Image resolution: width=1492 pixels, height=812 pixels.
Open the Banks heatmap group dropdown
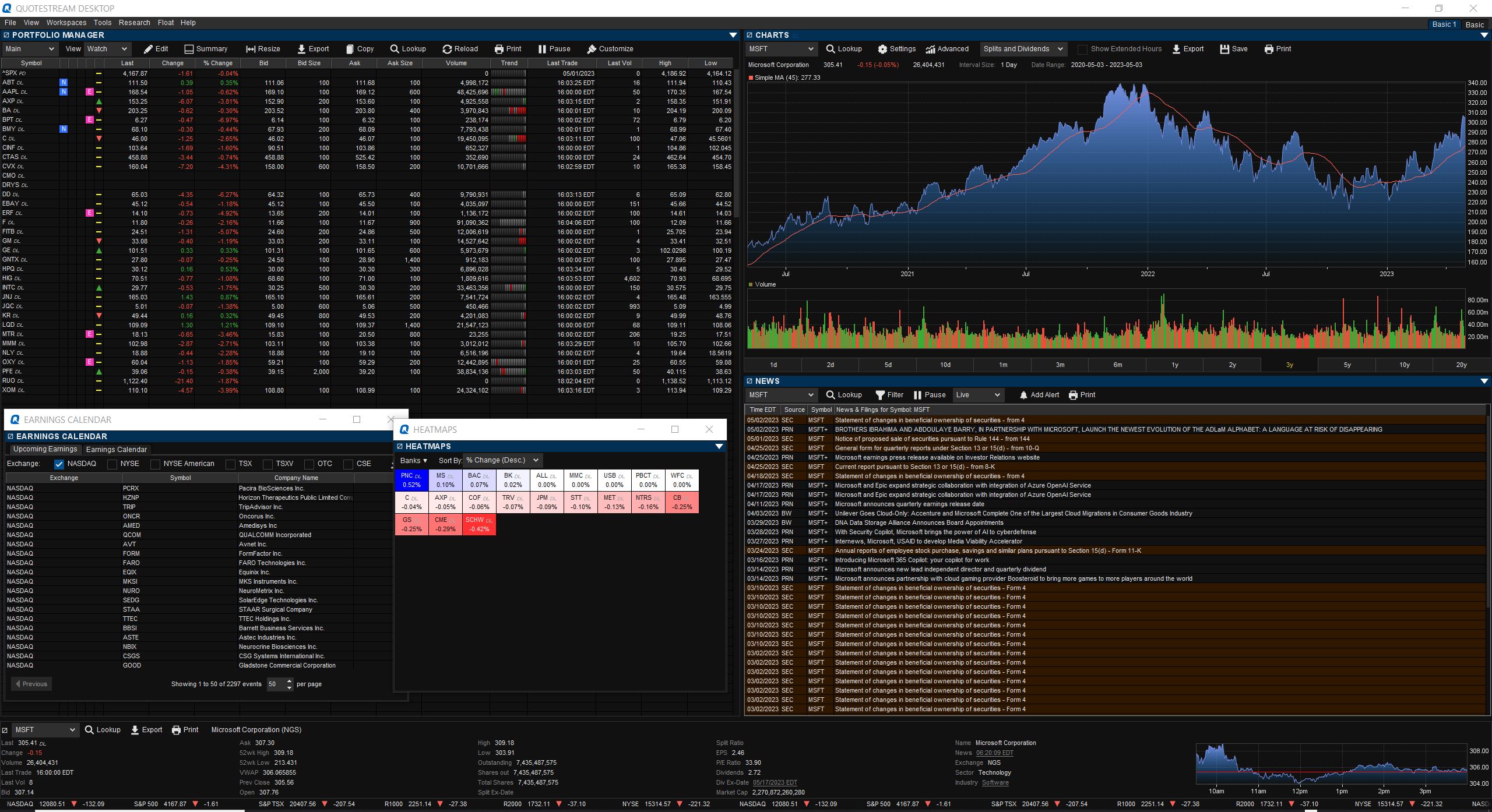click(414, 461)
